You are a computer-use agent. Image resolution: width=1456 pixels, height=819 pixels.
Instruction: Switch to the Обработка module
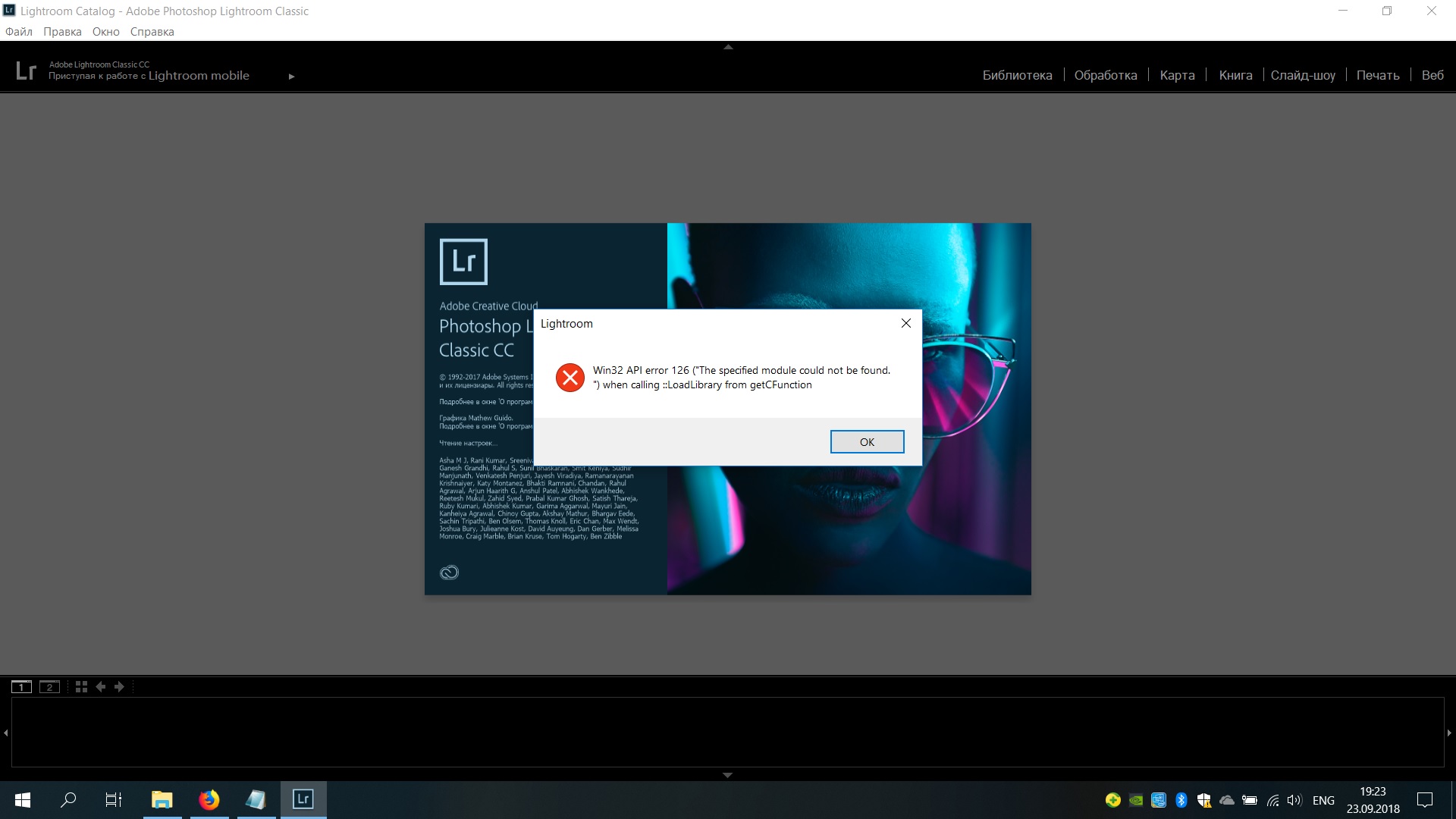coord(1106,75)
